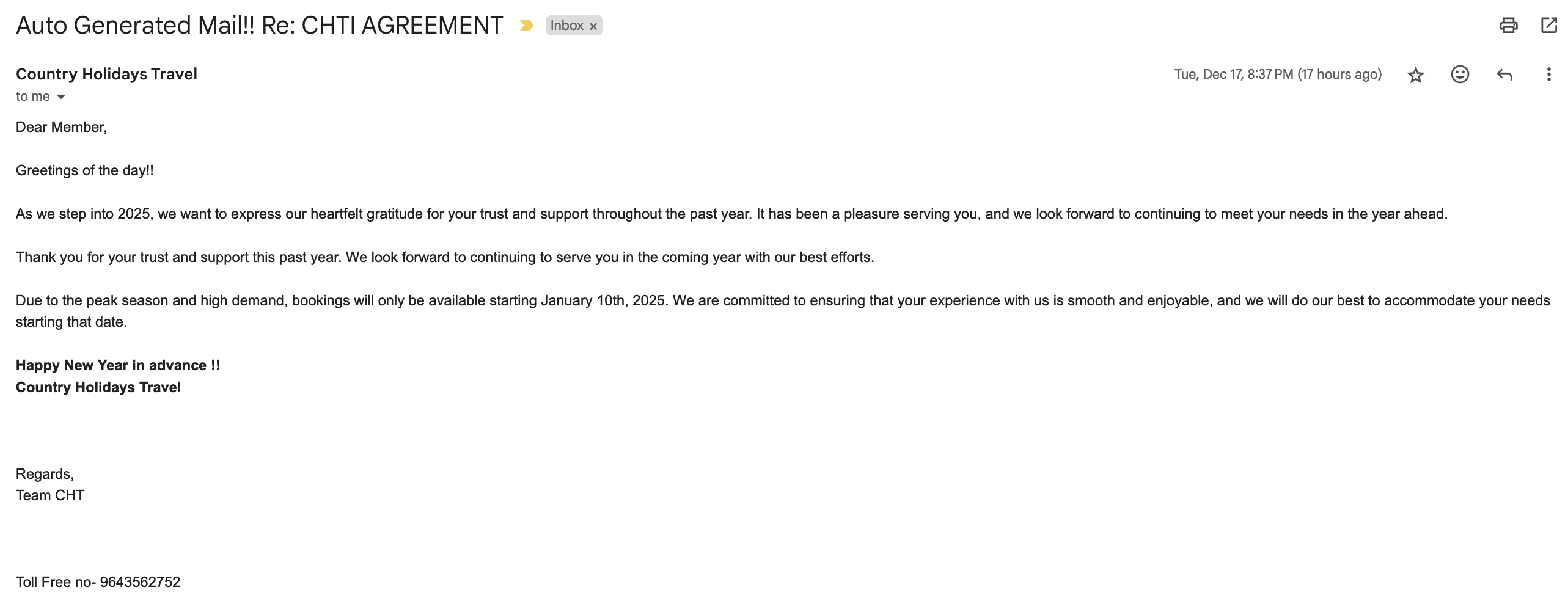Click the Print all icon
This screenshot has height=601, width=1568.
(1508, 25)
